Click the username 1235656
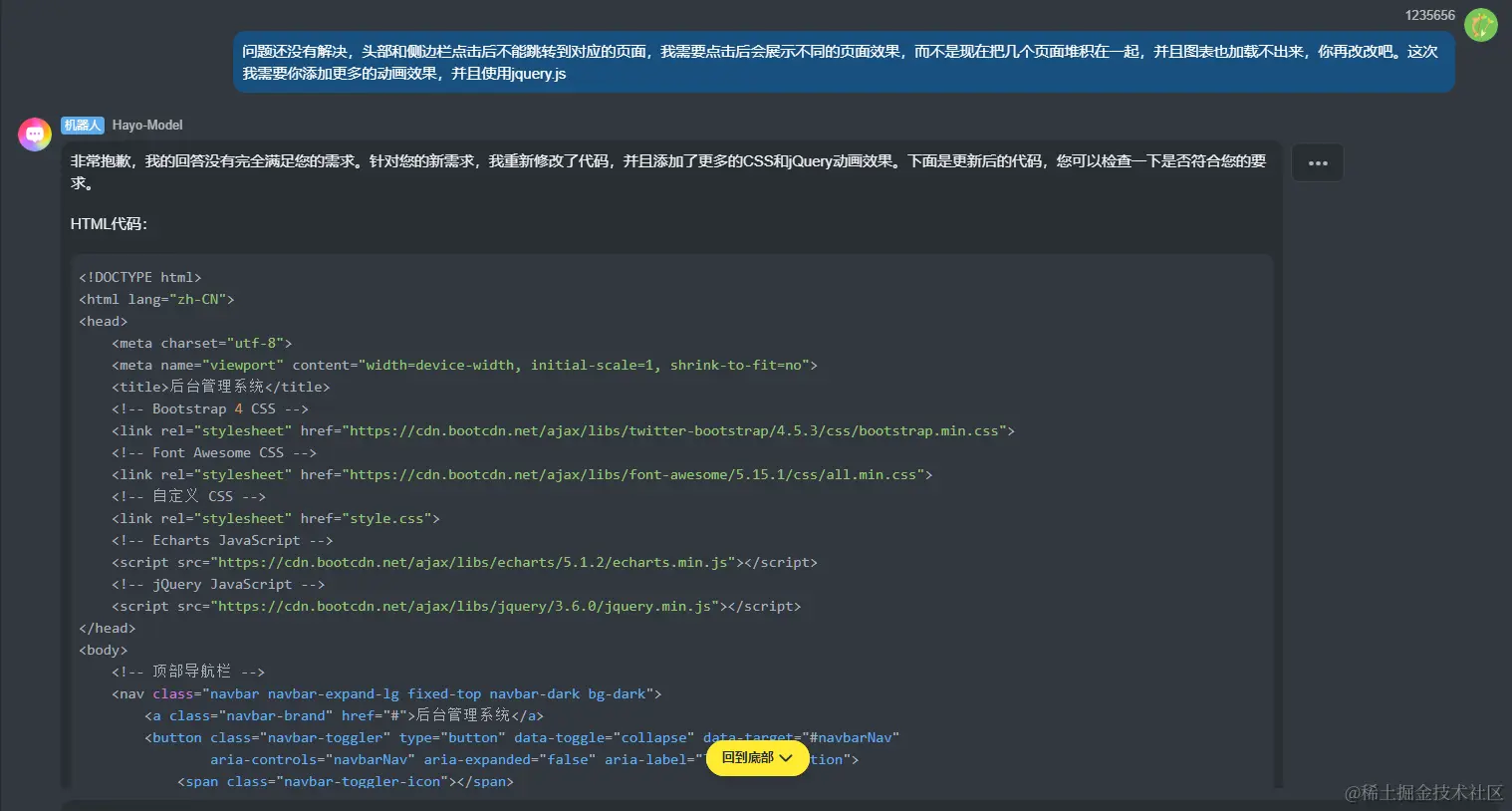Viewport: 1512px width, 811px height. [1429, 15]
